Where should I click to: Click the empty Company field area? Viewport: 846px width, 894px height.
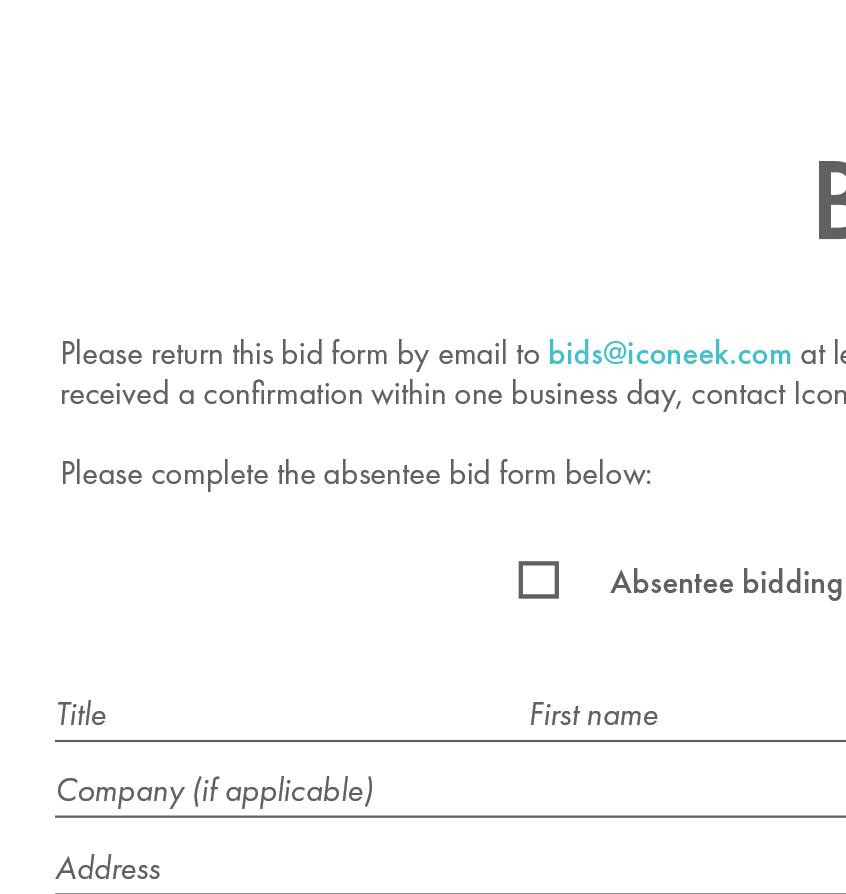610,791
